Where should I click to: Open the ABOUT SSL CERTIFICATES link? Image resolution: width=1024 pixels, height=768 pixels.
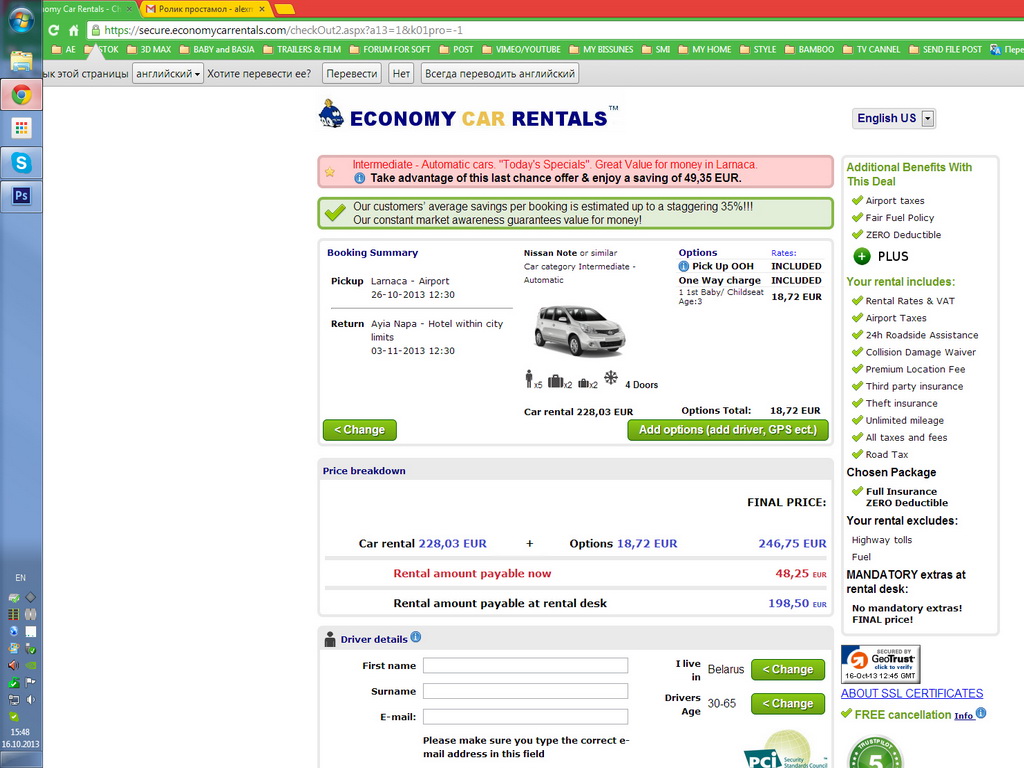coord(911,693)
